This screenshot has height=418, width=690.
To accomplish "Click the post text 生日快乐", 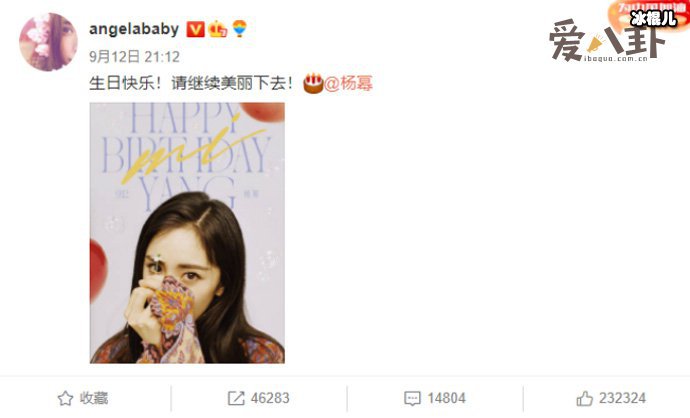I will 122,83.
